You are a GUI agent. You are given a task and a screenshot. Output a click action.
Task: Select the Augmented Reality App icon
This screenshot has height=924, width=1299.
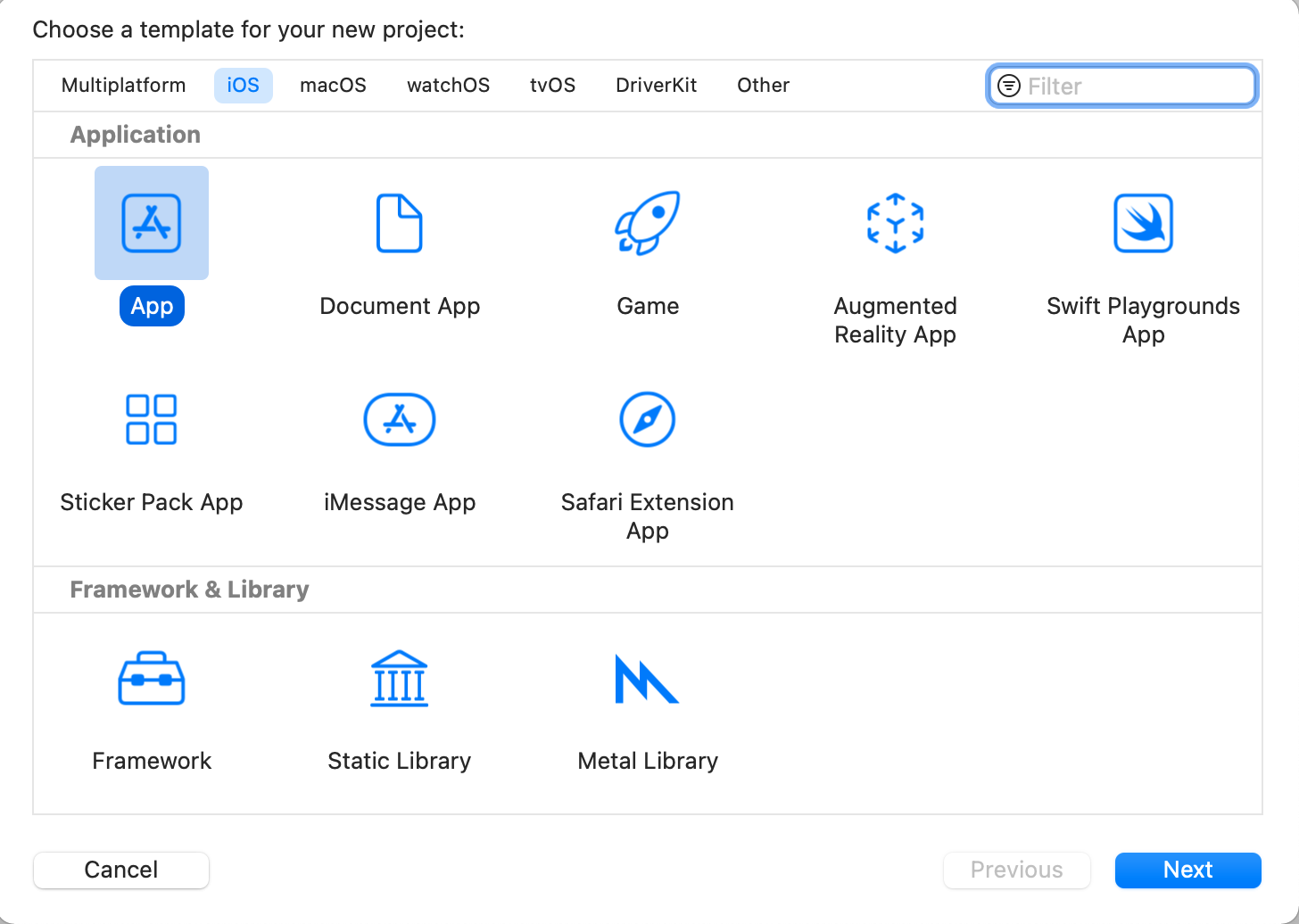(x=896, y=223)
